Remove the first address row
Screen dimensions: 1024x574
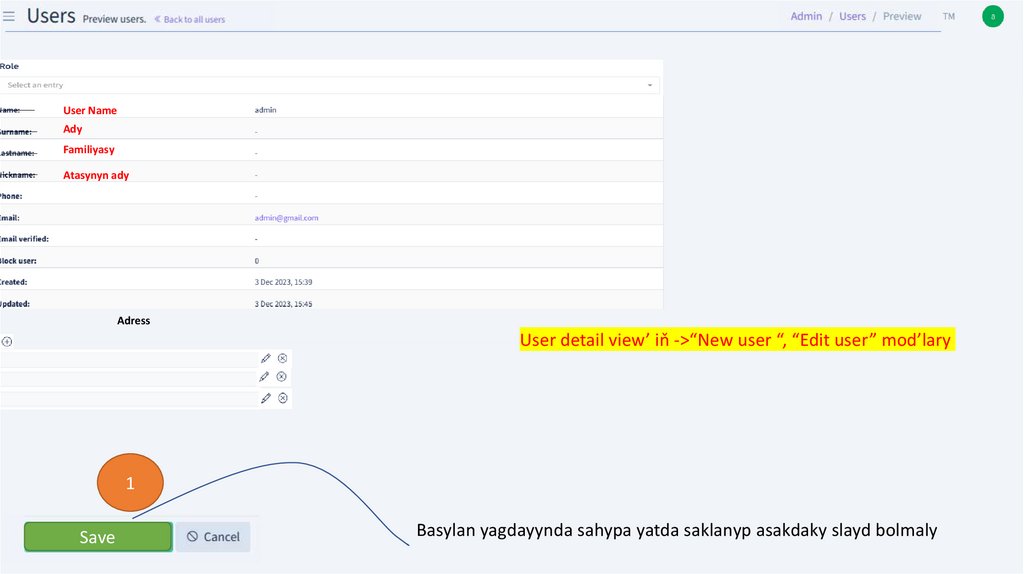(282, 358)
